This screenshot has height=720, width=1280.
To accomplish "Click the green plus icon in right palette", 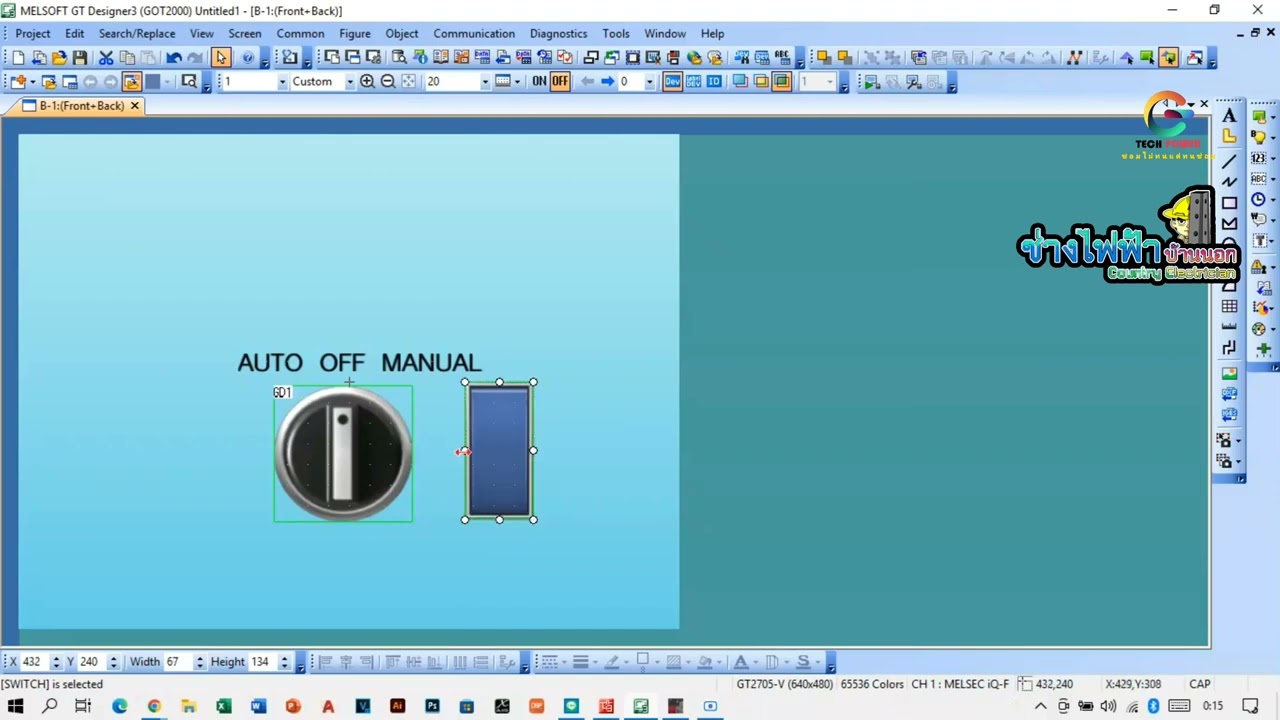I will point(1263,349).
